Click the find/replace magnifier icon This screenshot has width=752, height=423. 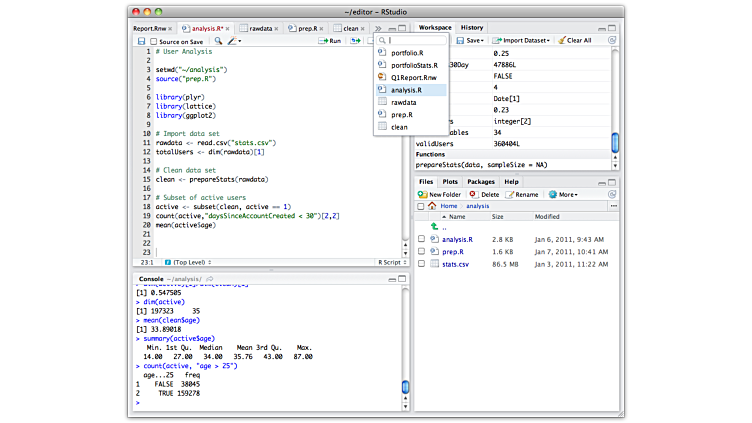[216, 41]
